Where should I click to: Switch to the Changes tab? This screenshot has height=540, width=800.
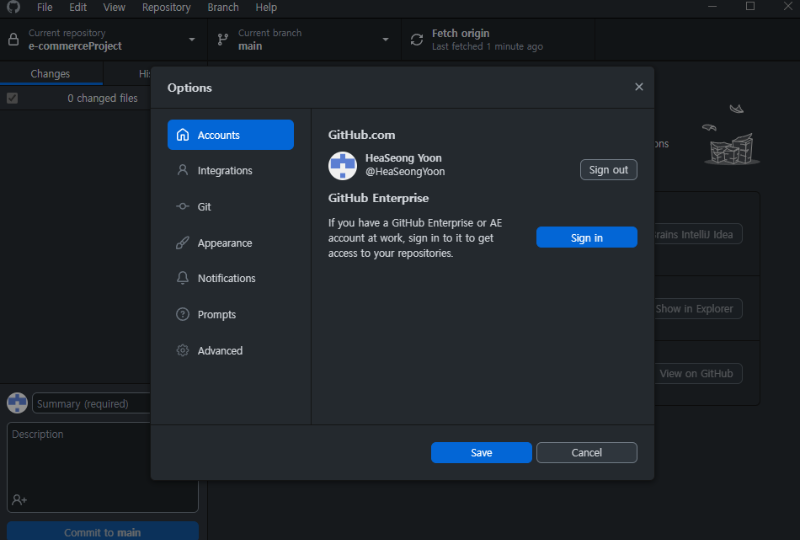coord(51,73)
